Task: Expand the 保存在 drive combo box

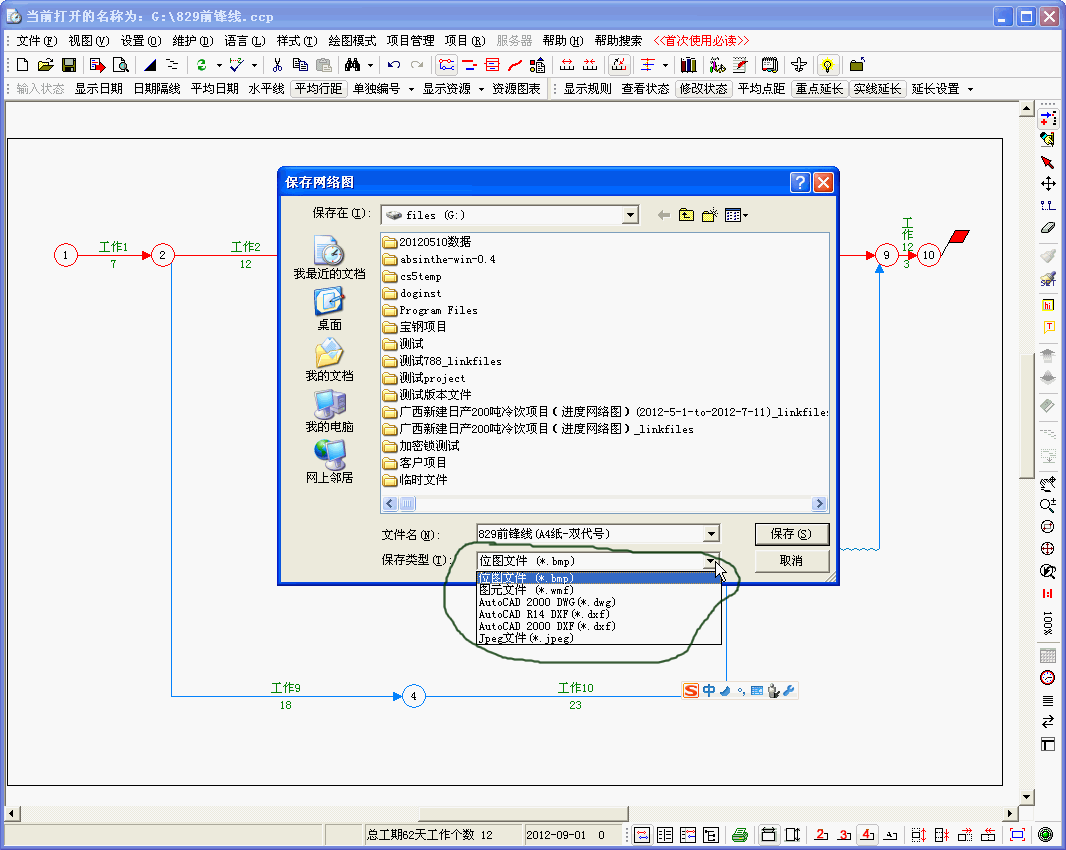Action: coord(630,216)
